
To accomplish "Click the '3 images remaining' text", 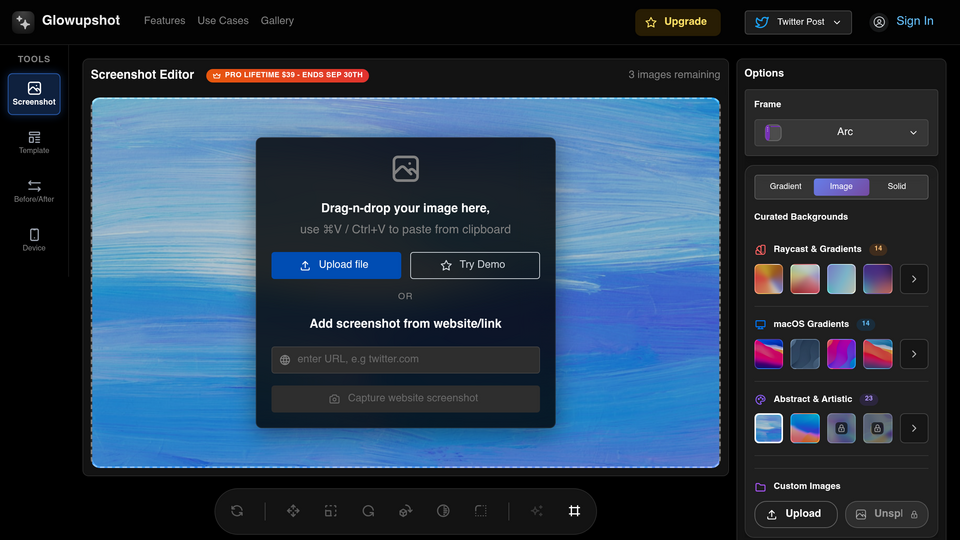I will [x=674, y=75].
